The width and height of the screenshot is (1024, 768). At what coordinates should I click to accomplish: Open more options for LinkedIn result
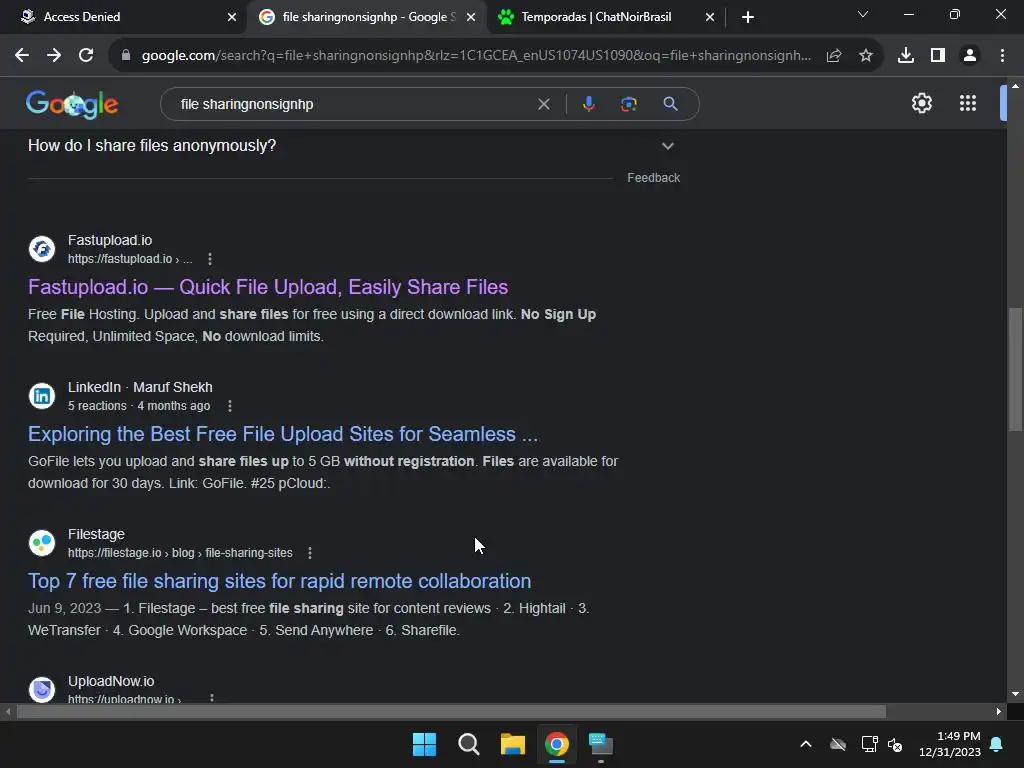coord(230,406)
